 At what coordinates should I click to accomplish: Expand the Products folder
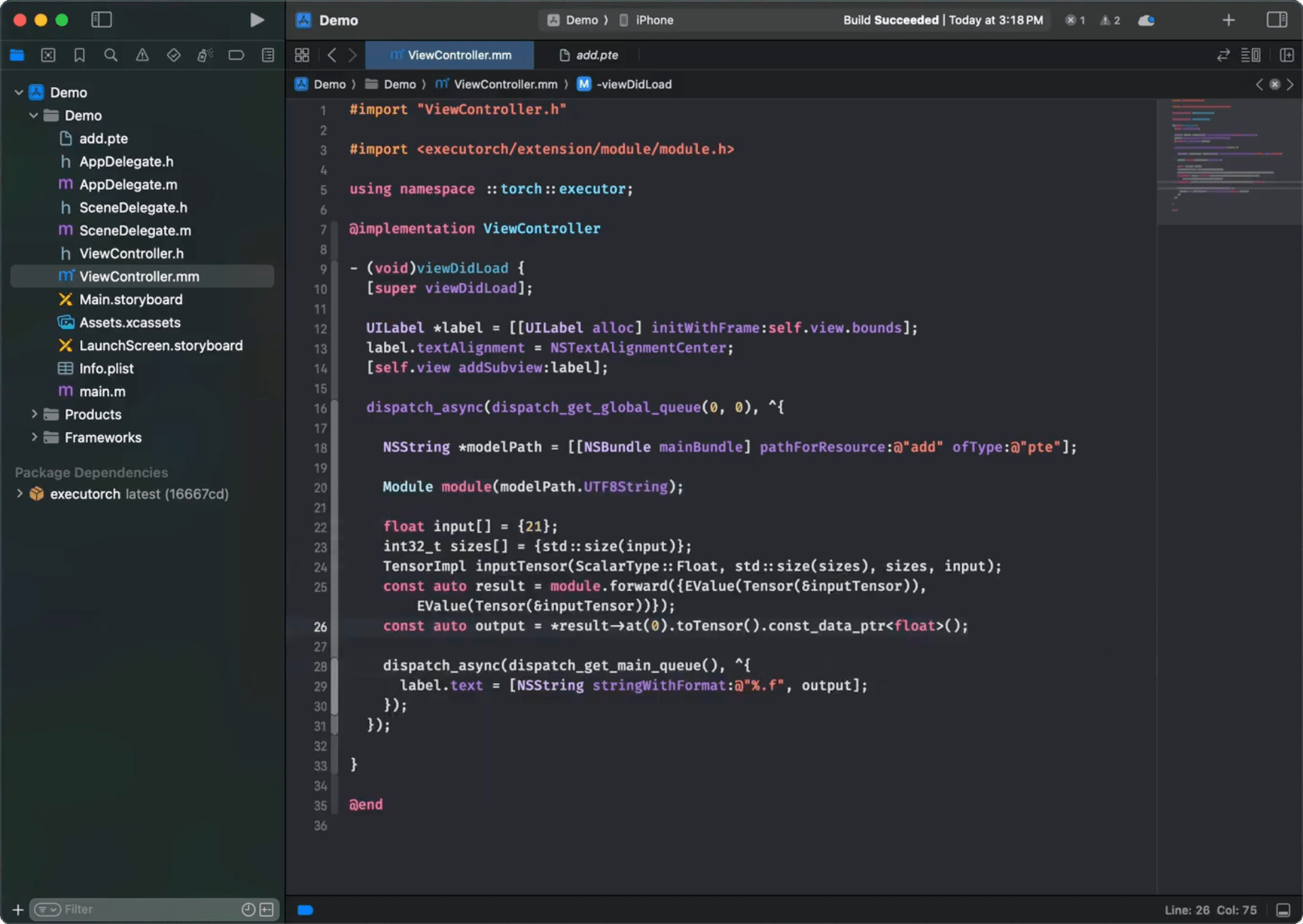pyautogui.click(x=33, y=414)
